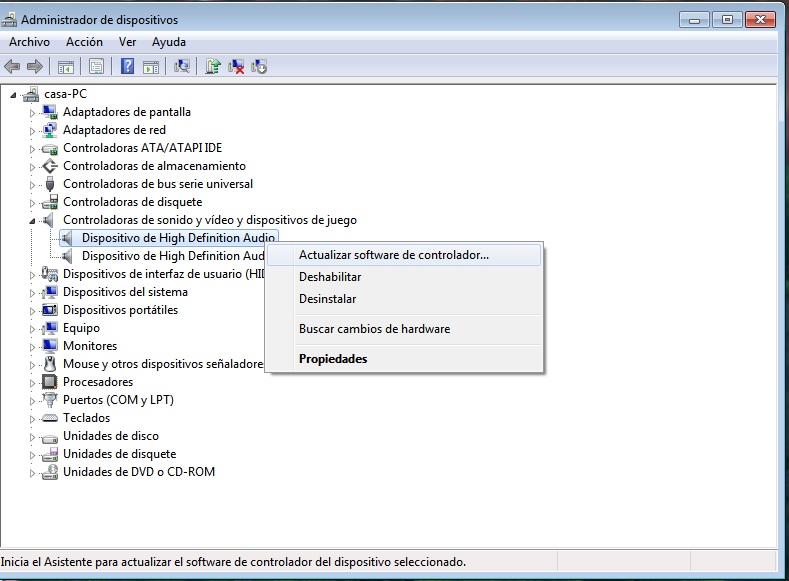Expand the Procesadores node

(32, 383)
